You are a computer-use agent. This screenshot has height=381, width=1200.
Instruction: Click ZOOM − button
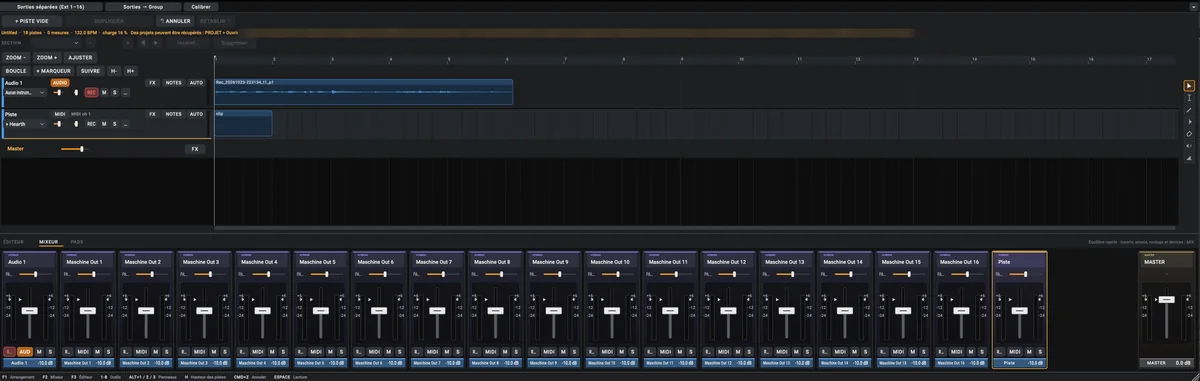(16, 58)
